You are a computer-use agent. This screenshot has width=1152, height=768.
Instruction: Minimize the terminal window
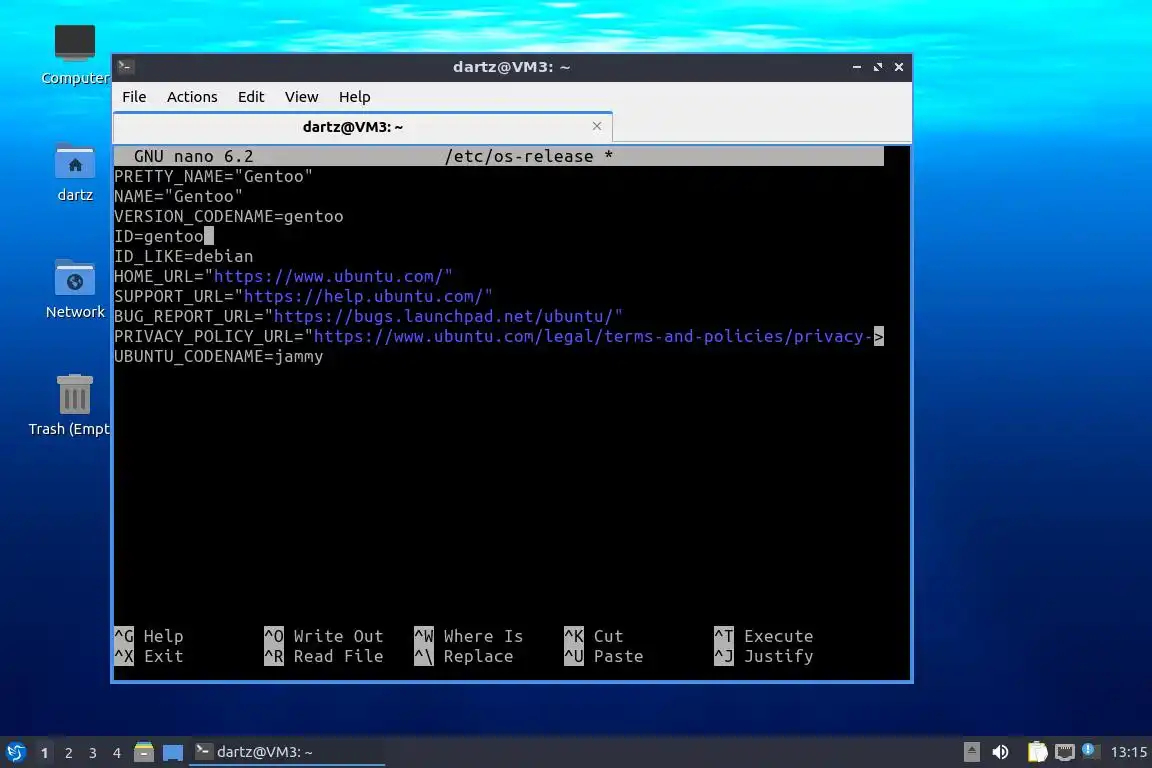857,67
